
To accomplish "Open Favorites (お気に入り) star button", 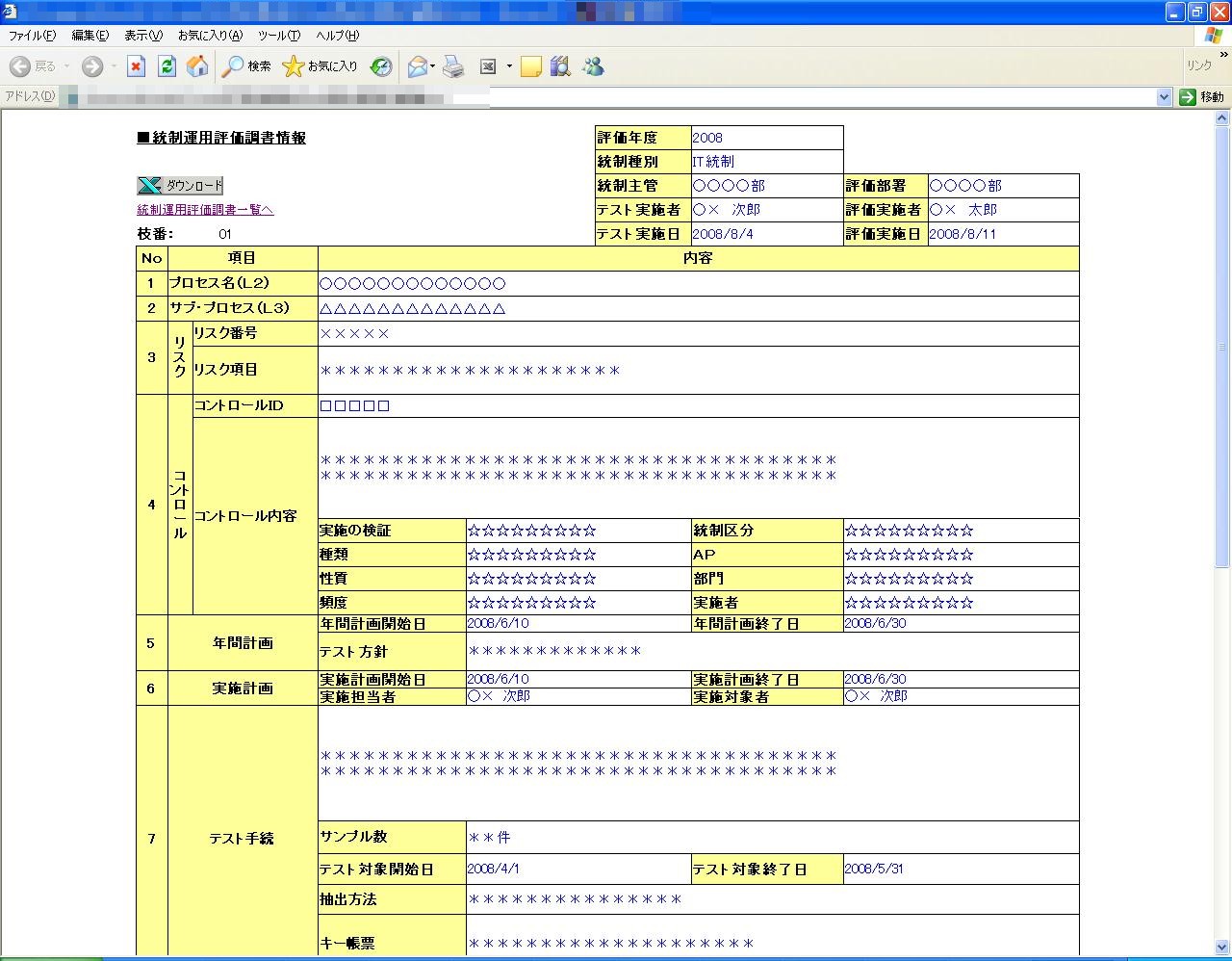I will click(x=320, y=66).
